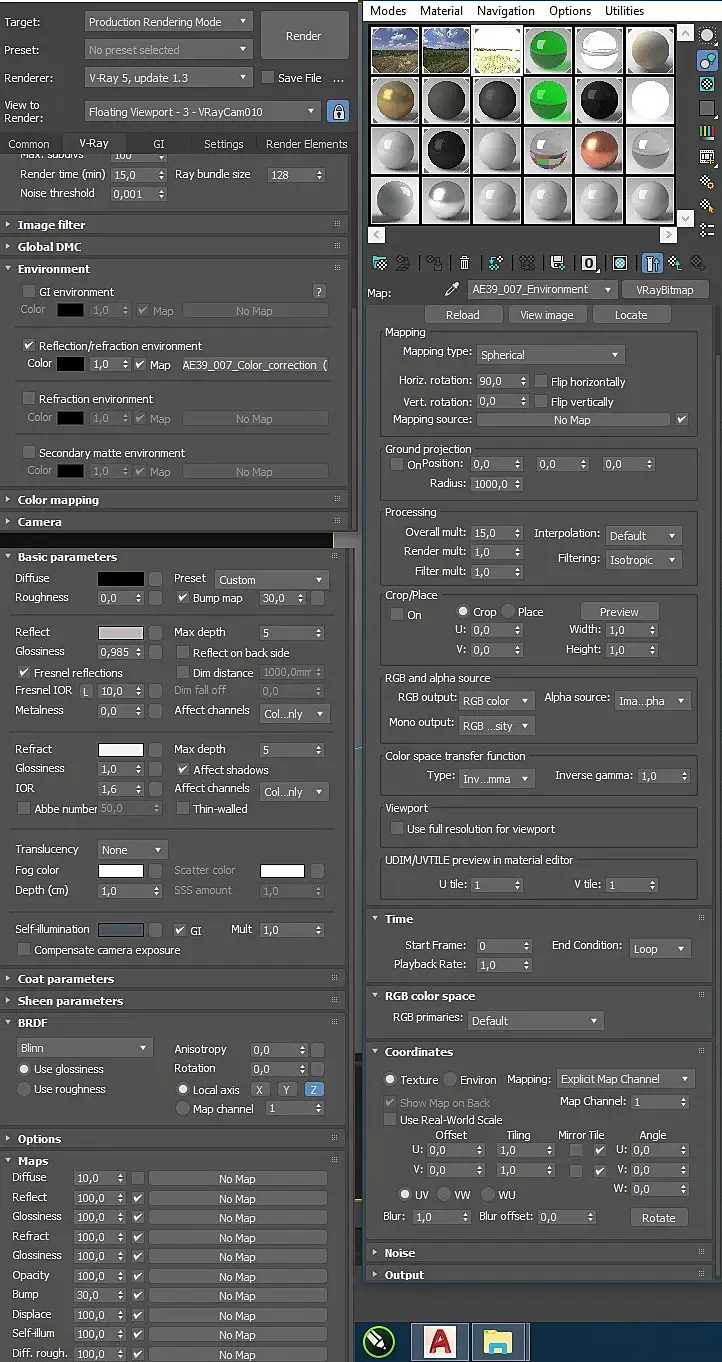Click the Self-illumination color swatch
Screen dimensions: 722x1362
(x=120, y=930)
